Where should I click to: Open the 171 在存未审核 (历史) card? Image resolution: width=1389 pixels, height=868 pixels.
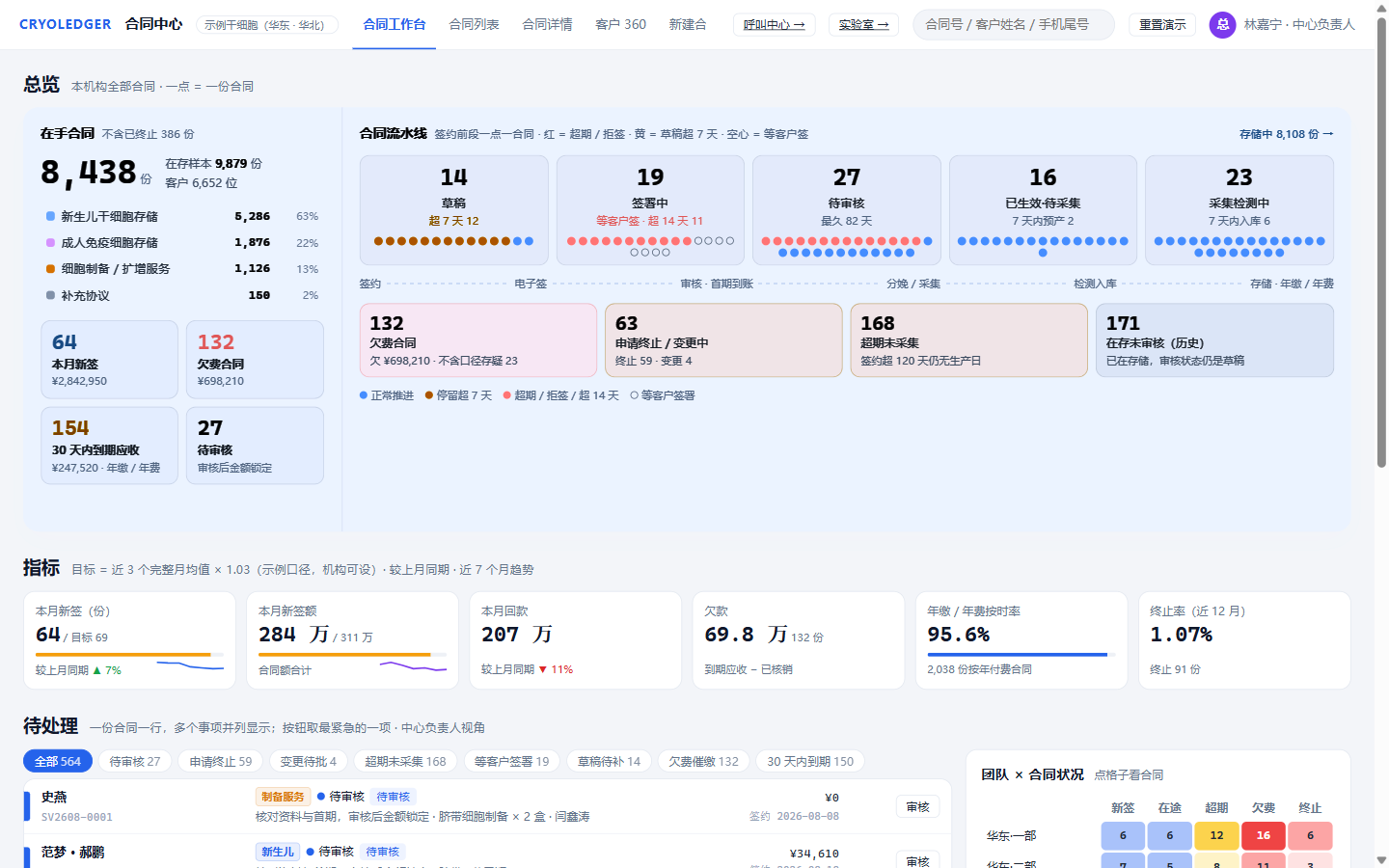click(x=1214, y=340)
